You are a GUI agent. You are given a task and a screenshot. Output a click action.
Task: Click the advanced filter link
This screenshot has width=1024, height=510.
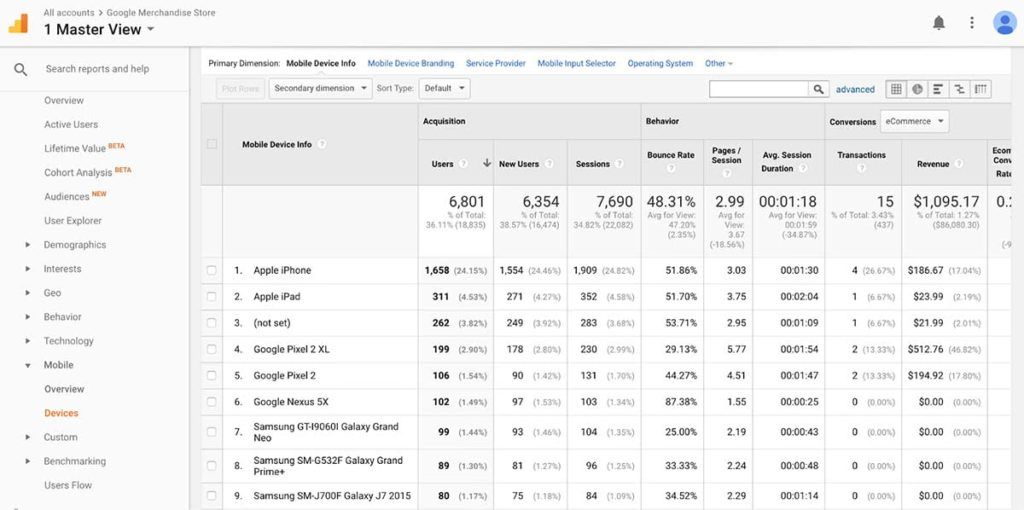(855, 89)
